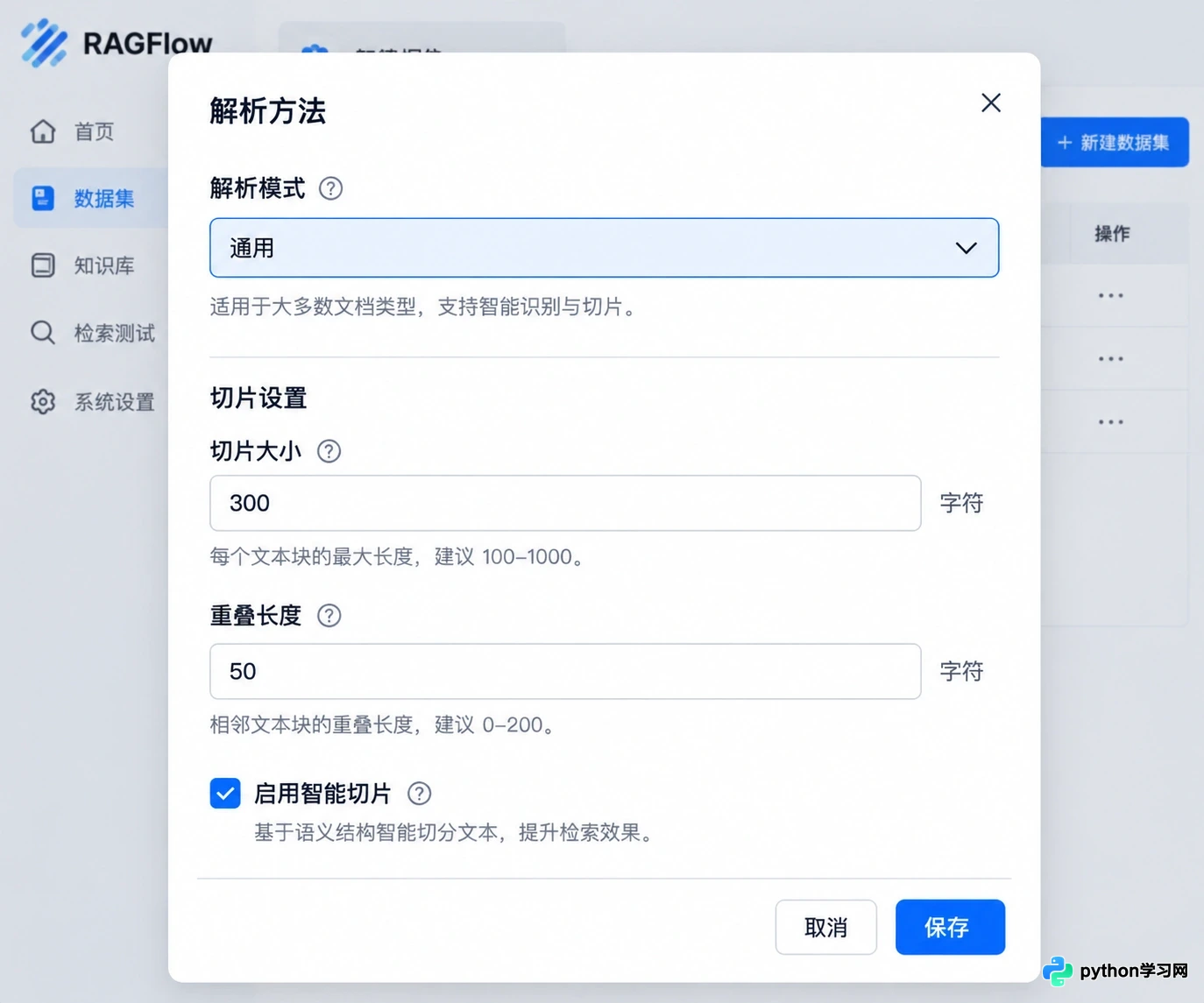This screenshot has width=1204, height=1003.
Task: Click the 启用智能切片 label text
Action: 322,794
